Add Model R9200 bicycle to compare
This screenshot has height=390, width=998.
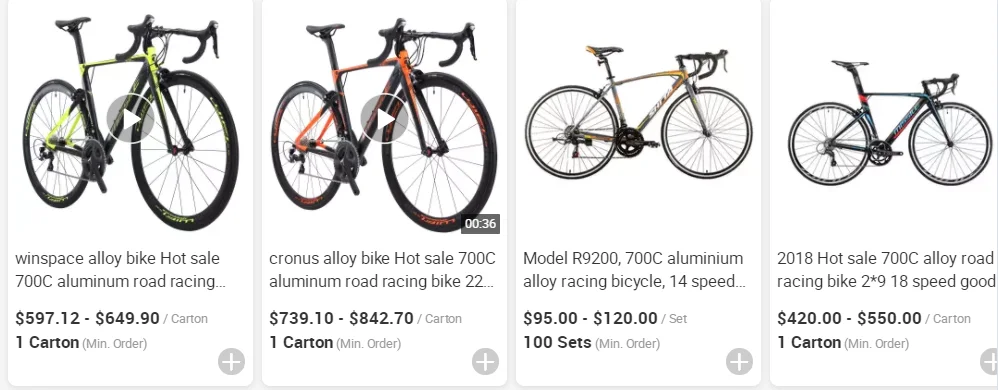[x=739, y=362]
